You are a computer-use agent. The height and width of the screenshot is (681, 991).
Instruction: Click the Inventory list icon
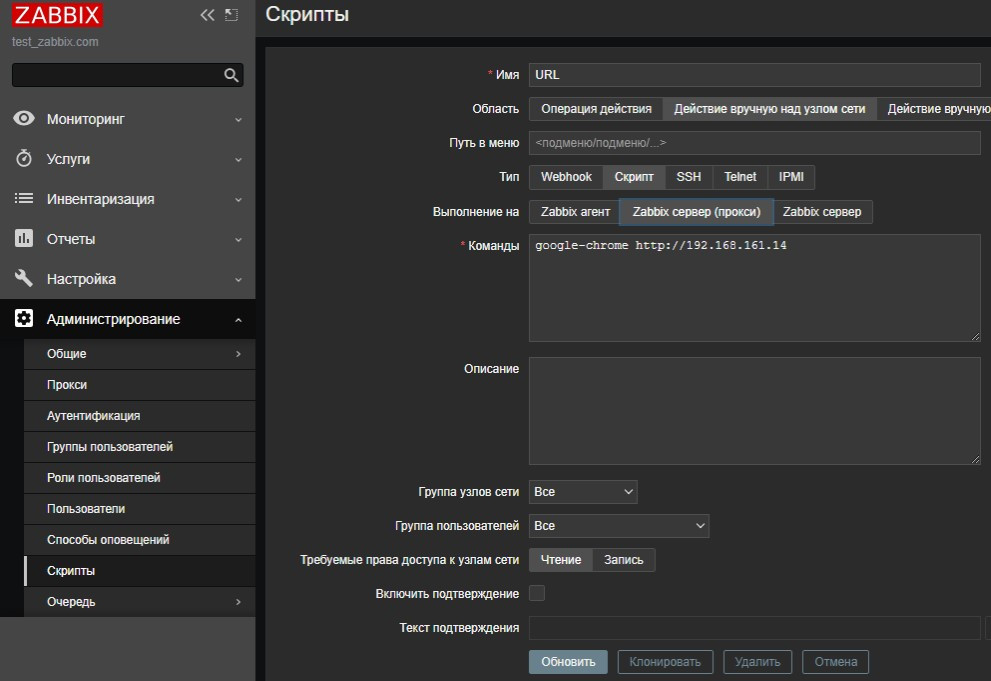tap(24, 199)
